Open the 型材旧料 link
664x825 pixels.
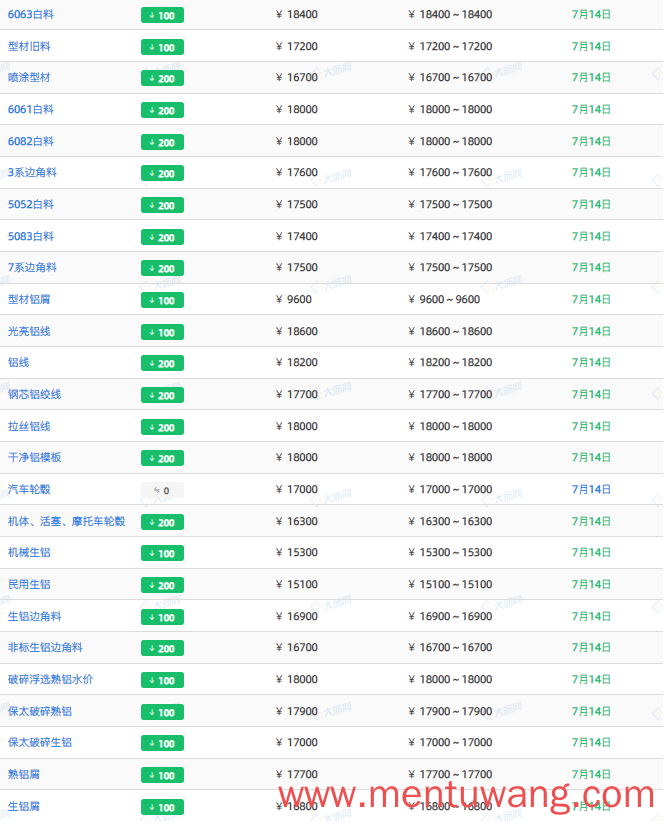pyautogui.click(x=29, y=46)
